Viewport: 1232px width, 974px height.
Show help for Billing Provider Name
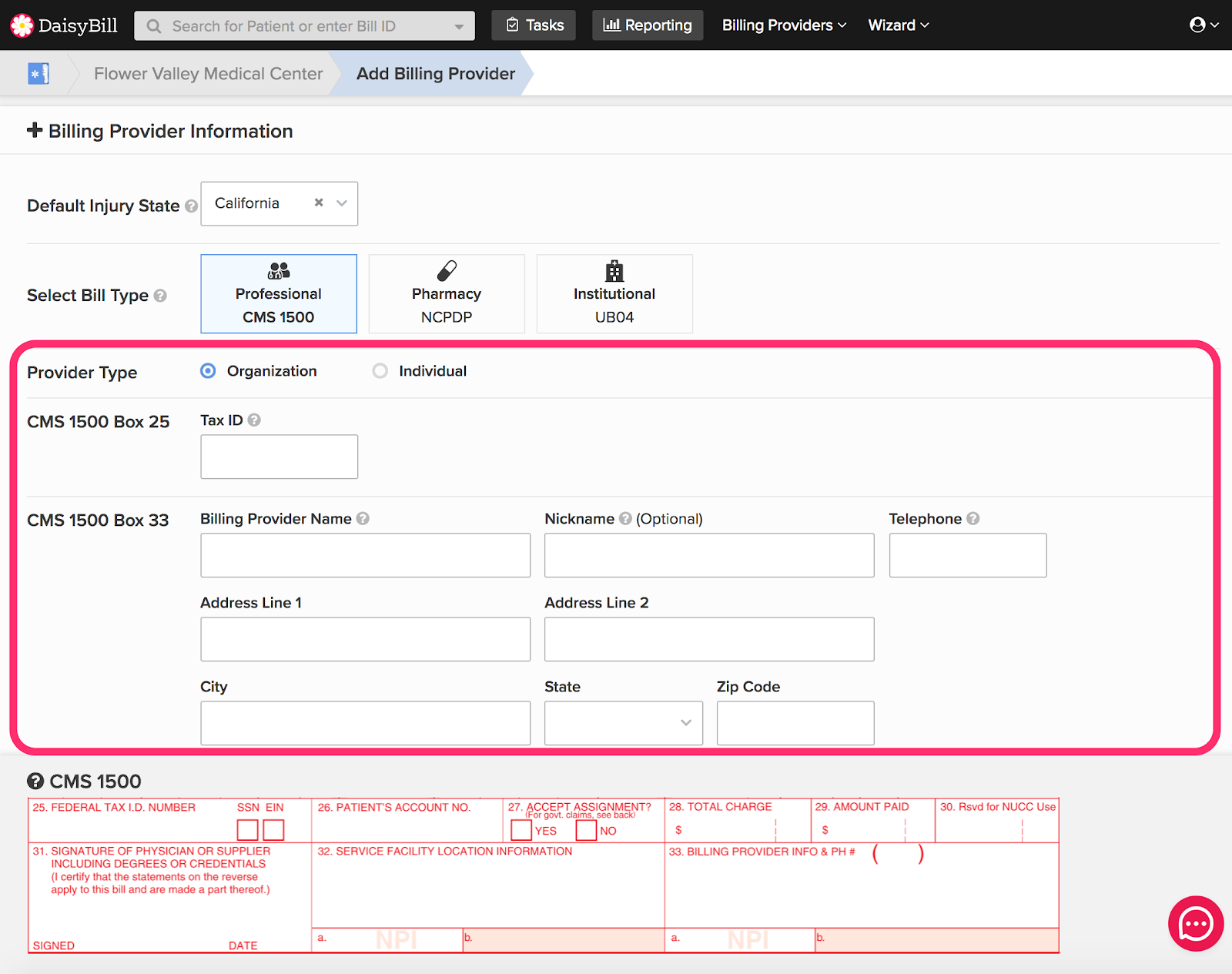click(363, 519)
